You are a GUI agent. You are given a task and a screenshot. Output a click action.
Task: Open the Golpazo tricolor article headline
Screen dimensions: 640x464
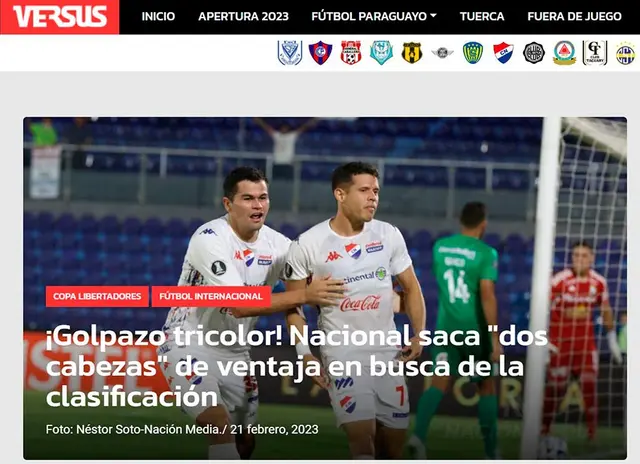296,367
